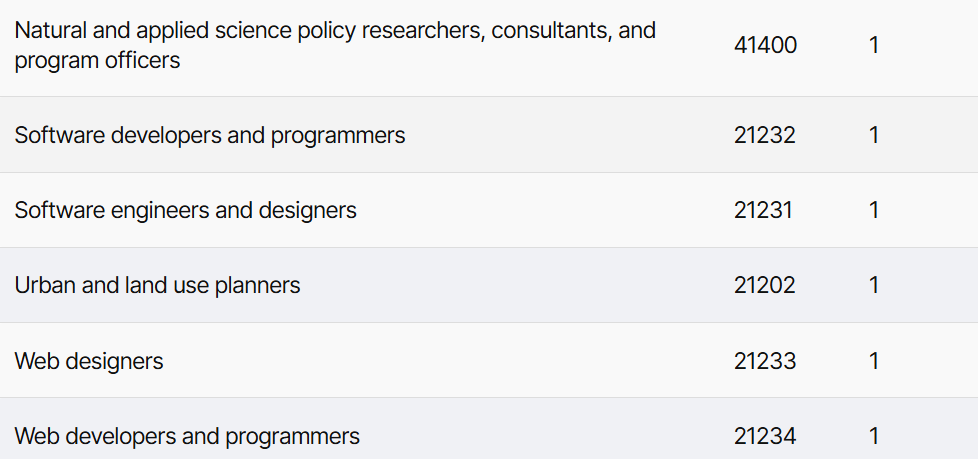This screenshot has width=978, height=459.
Task: Click the count 1 beside code 21233
Action: pyautogui.click(x=874, y=361)
